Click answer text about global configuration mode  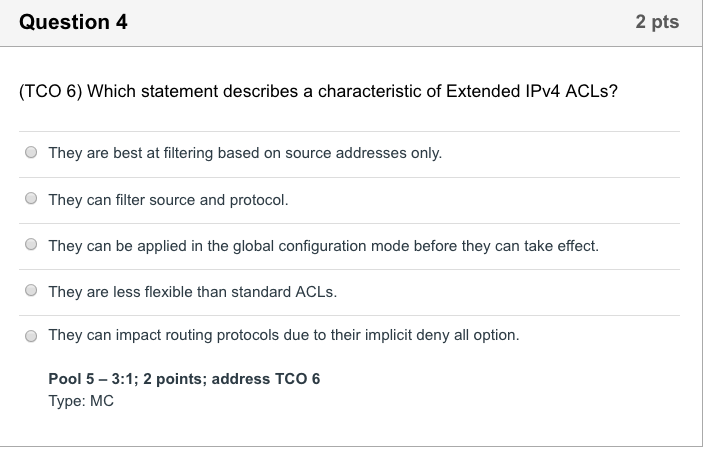[x=324, y=246]
